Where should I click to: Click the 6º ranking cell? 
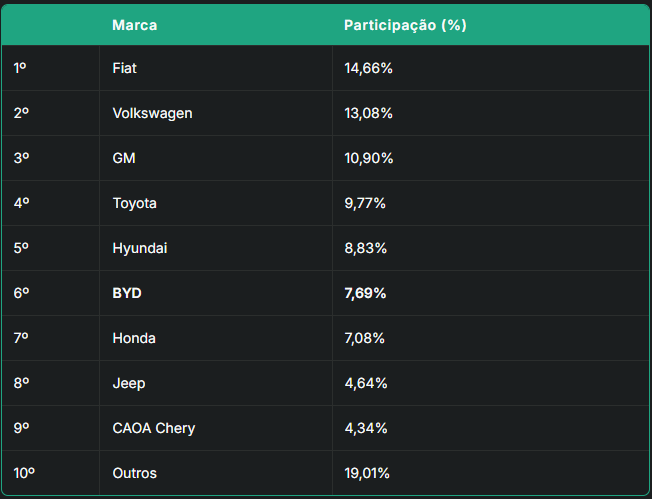point(21,293)
